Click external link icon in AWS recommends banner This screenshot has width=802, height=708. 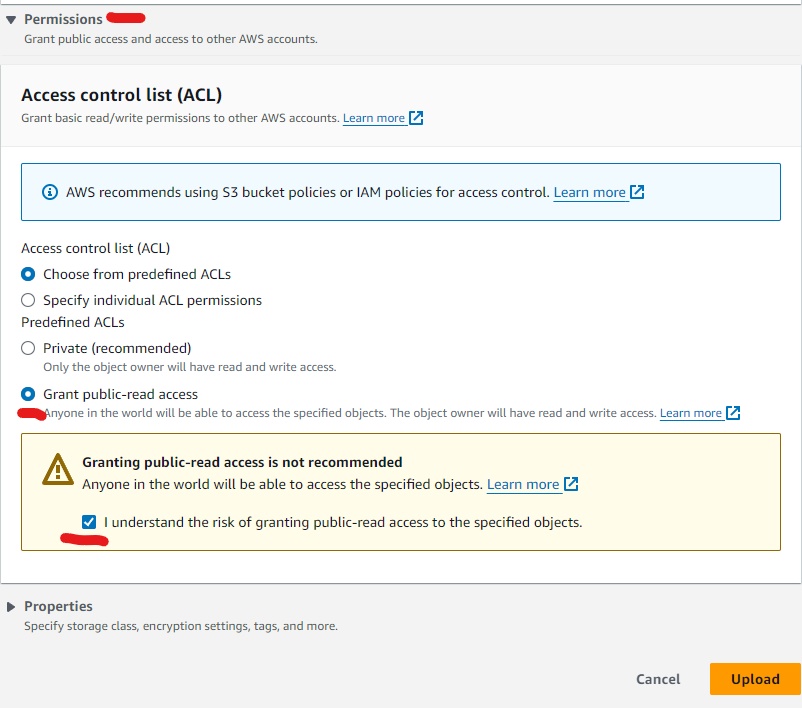coord(637,192)
